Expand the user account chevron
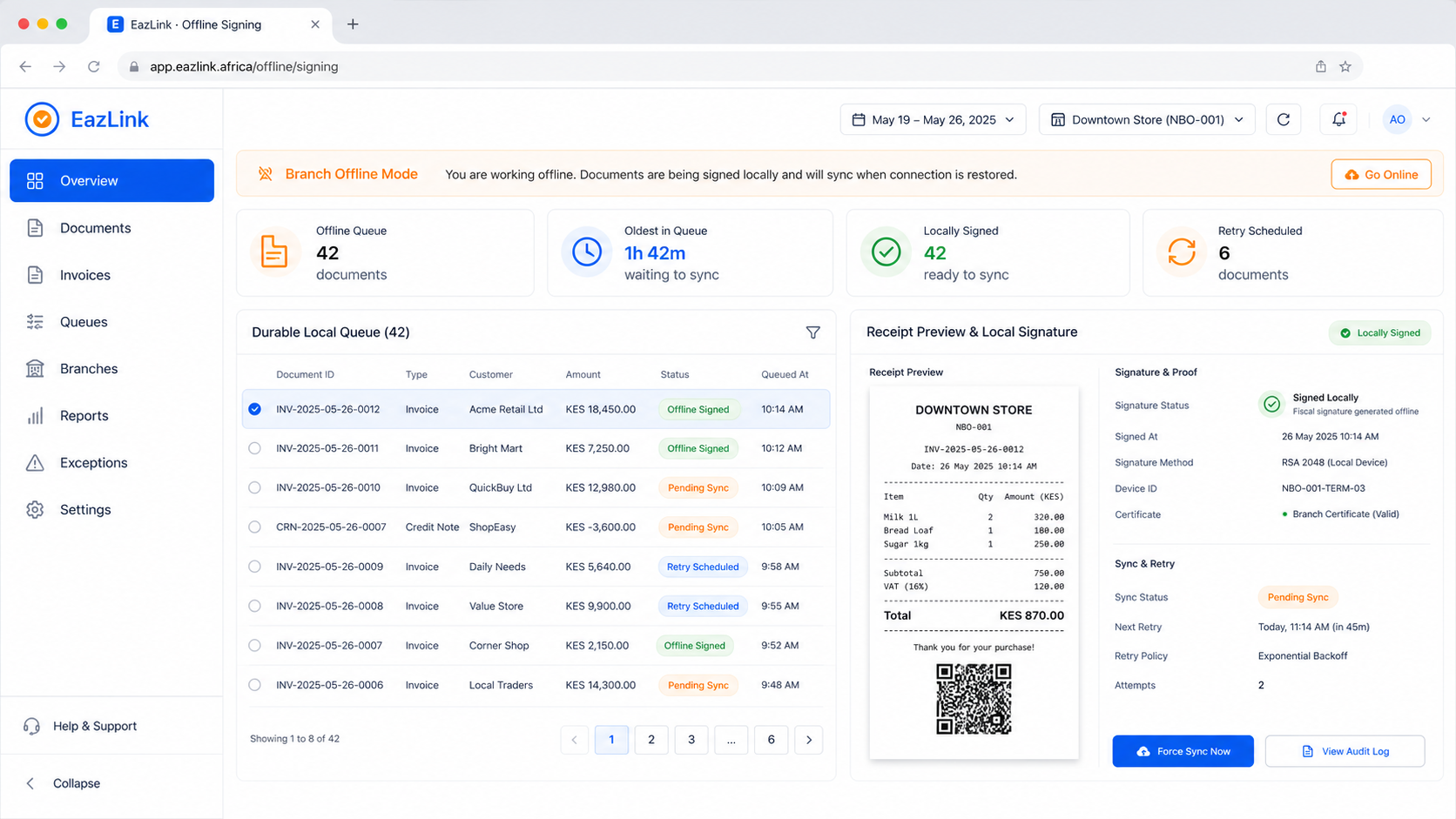 pyautogui.click(x=1426, y=119)
